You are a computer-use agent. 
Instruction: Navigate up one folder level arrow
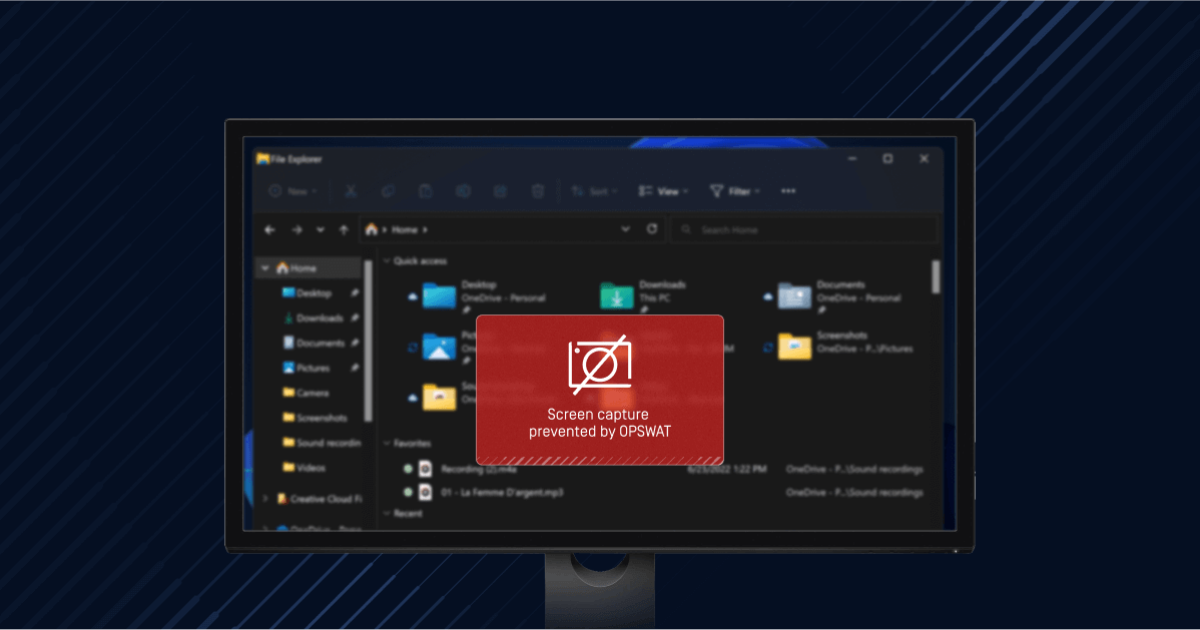[x=344, y=230]
